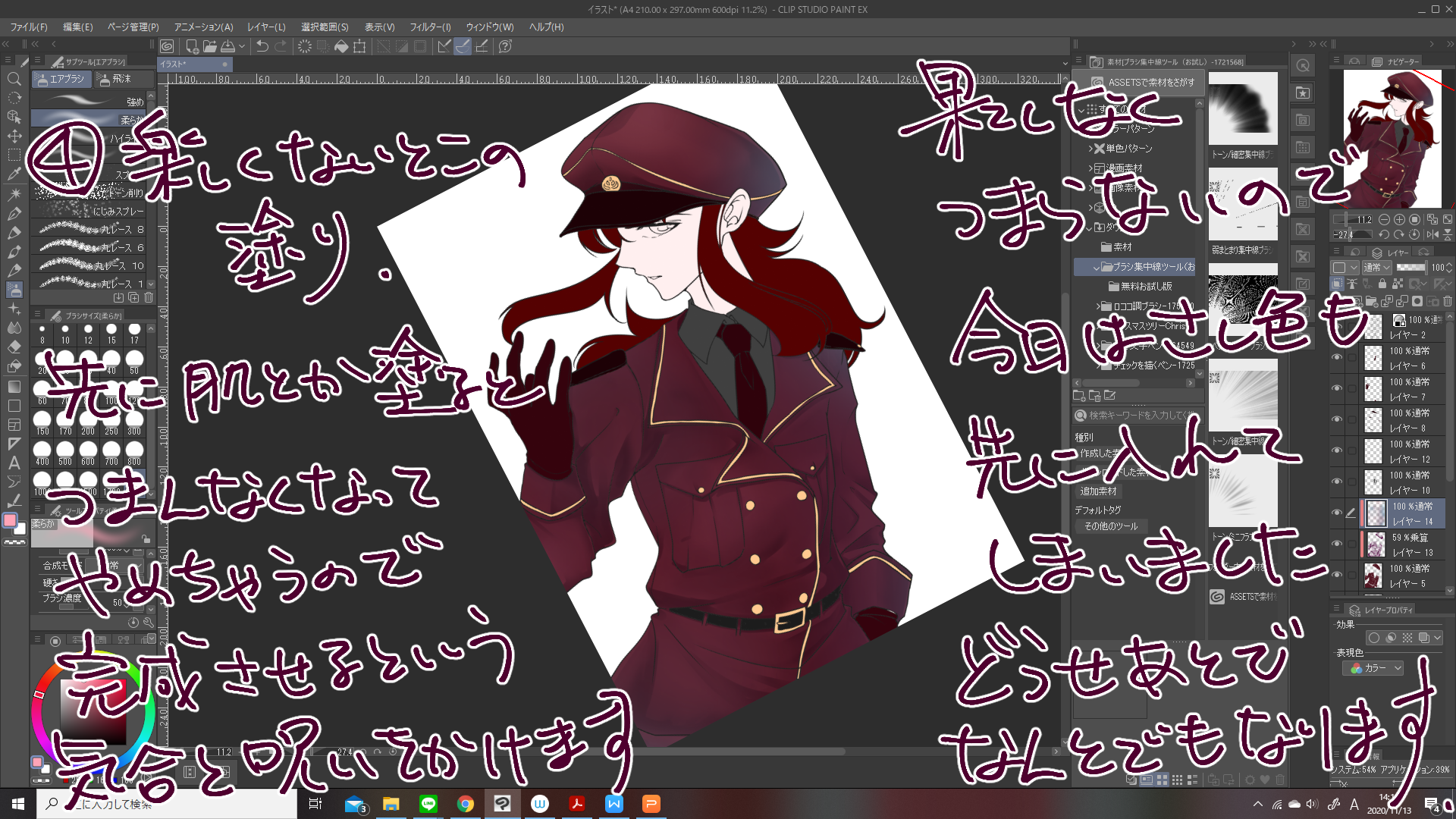Click the lock layer icon
The image size is (1456, 819).
[x=1382, y=284]
